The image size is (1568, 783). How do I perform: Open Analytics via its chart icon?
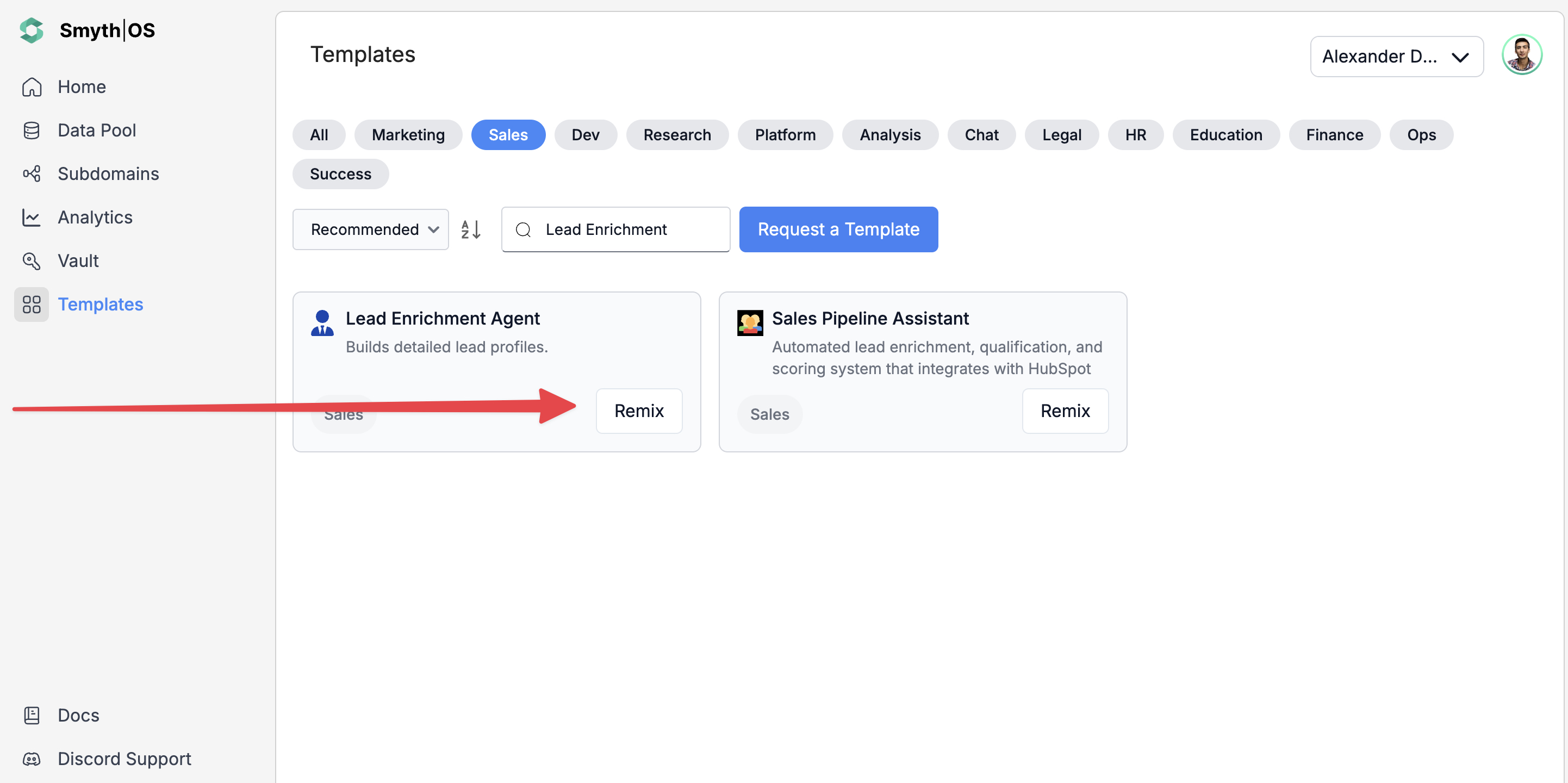[32, 217]
